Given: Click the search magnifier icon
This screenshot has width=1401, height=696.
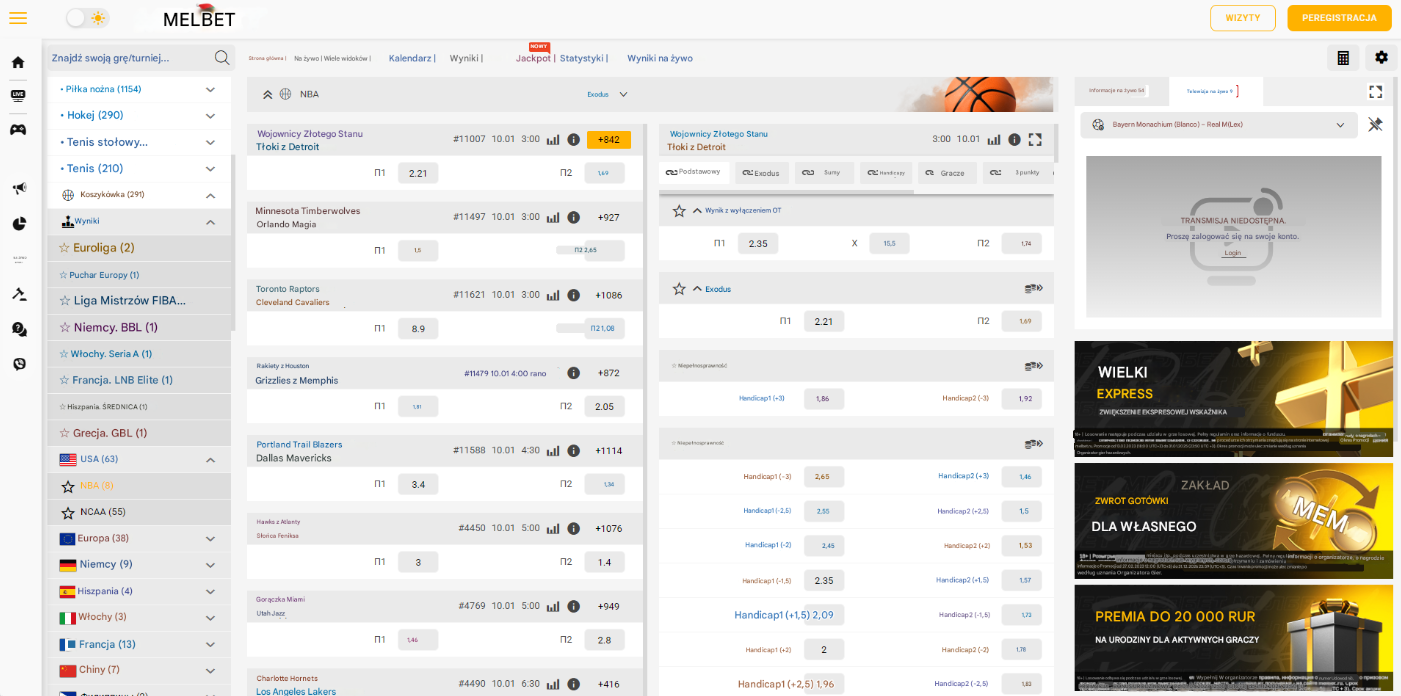Looking at the screenshot, I should coord(222,58).
